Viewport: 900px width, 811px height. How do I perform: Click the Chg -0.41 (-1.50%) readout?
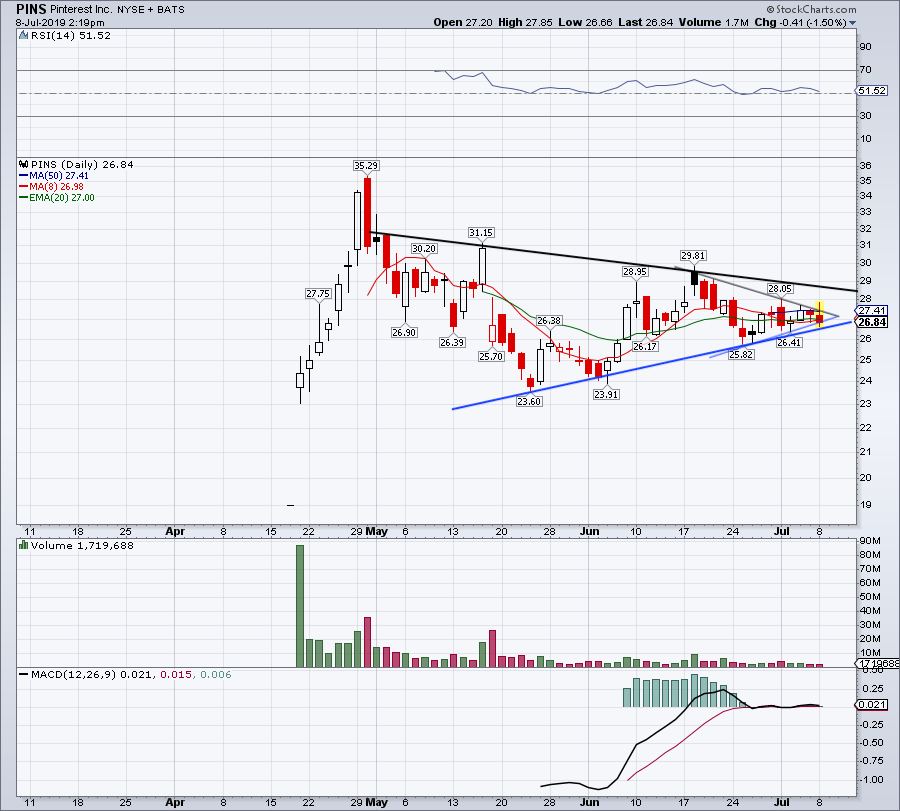[790, 24]
